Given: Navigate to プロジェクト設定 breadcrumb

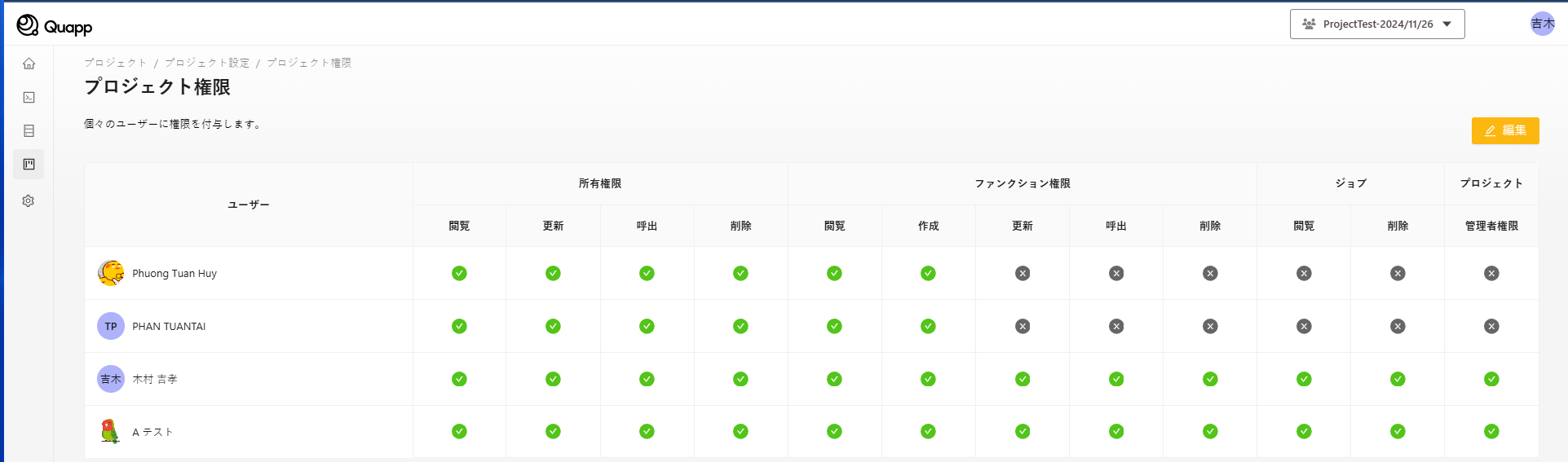Looking at the screenshot, I should point(207,63).
